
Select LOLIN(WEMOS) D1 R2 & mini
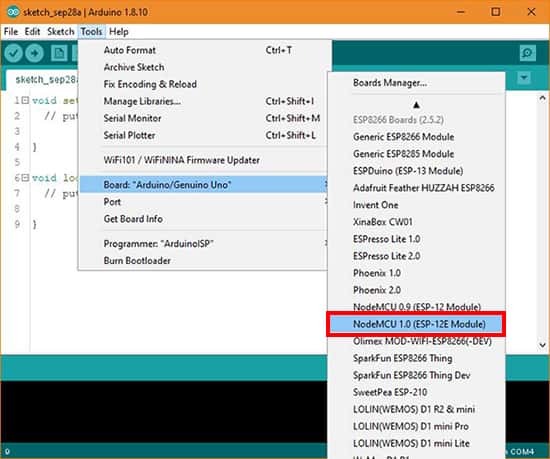416,409
